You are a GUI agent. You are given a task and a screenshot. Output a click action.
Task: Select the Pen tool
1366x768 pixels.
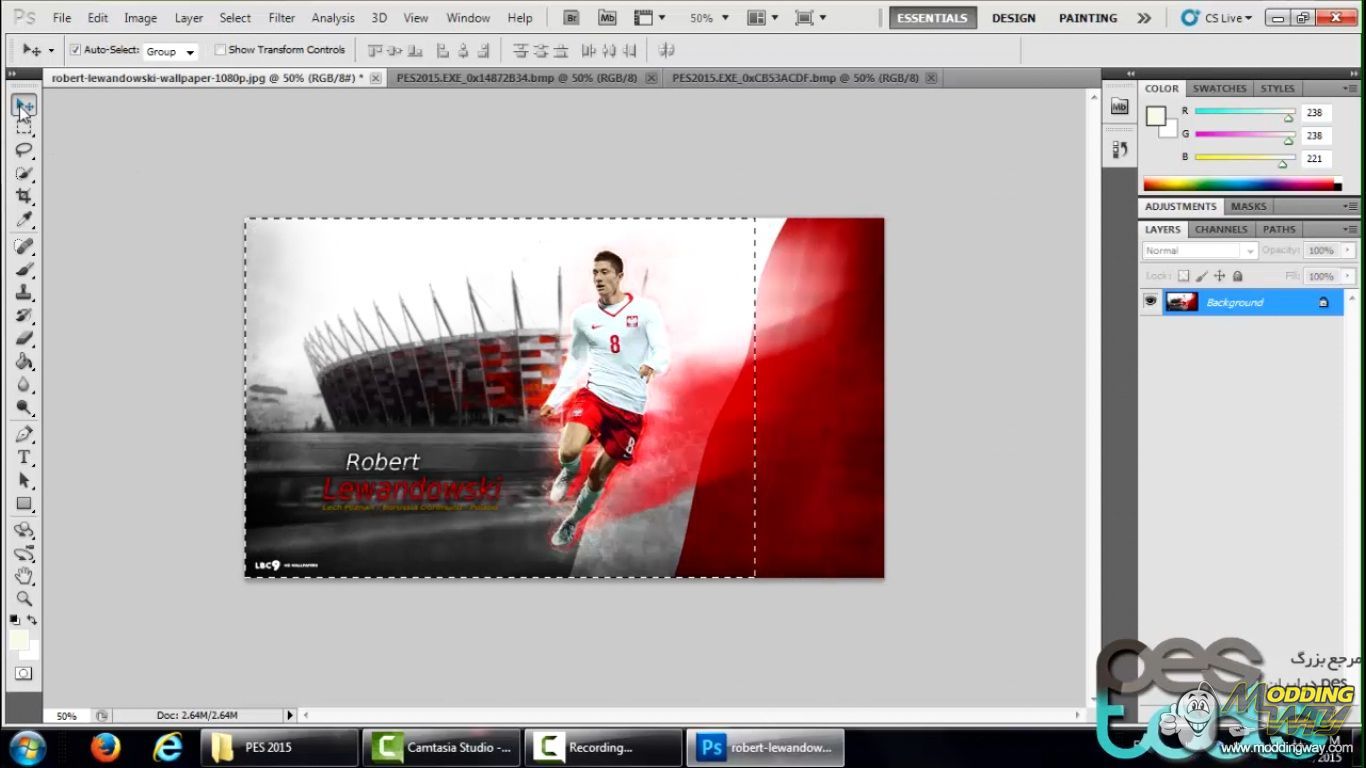tap(24, 434)
